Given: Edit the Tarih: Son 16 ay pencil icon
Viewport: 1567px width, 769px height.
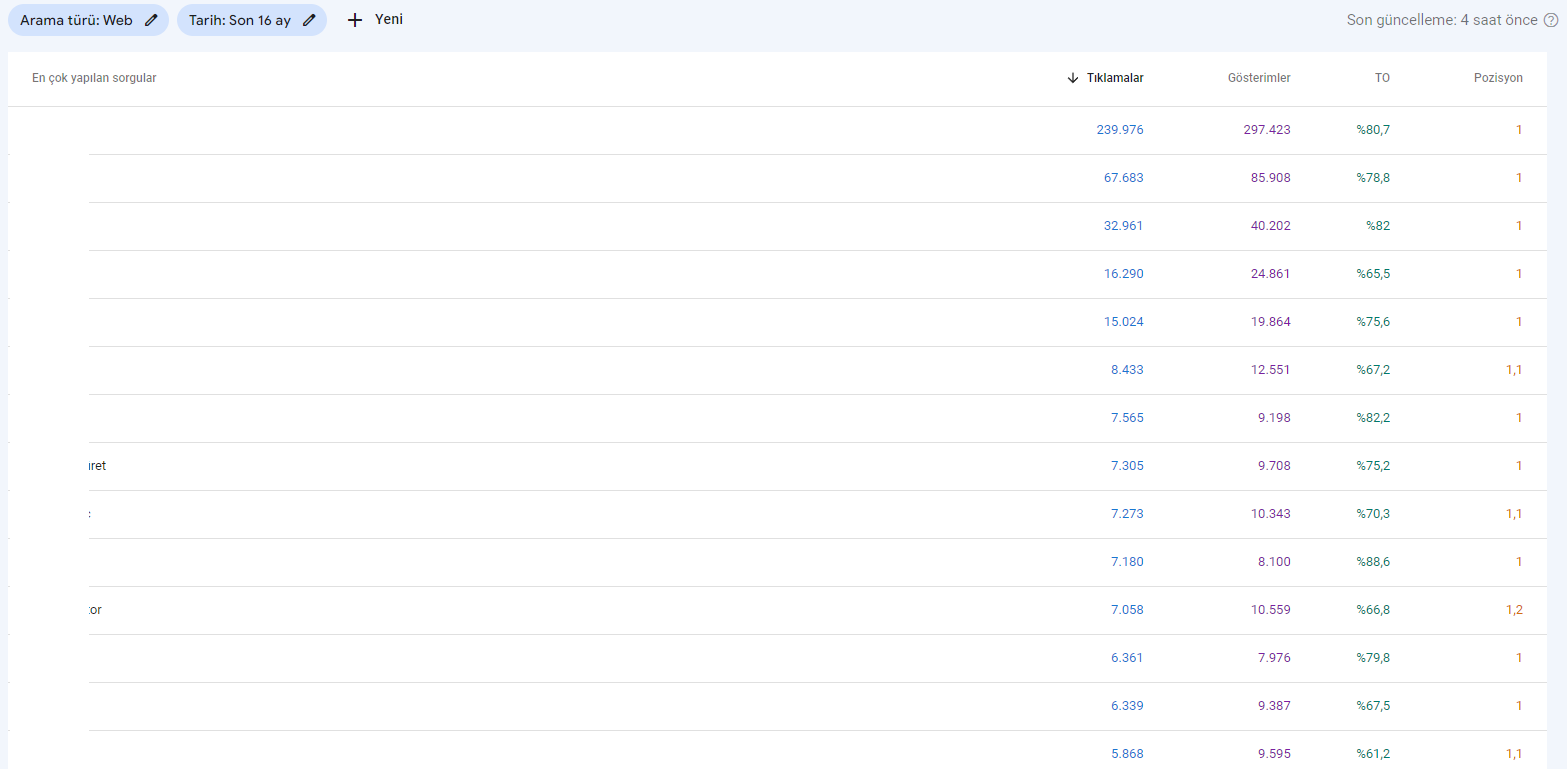Looking at the screenshot, I should 309,20.
